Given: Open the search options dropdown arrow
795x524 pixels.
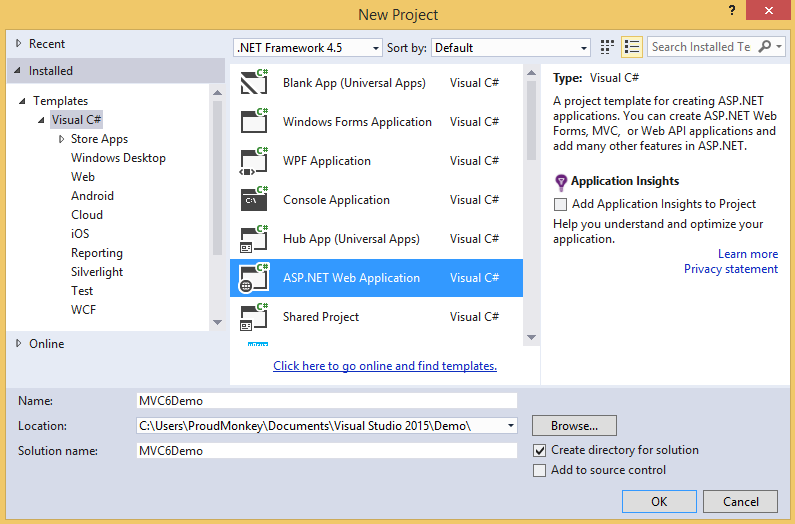Looking at the screenshot, I should tap(779, 47).
